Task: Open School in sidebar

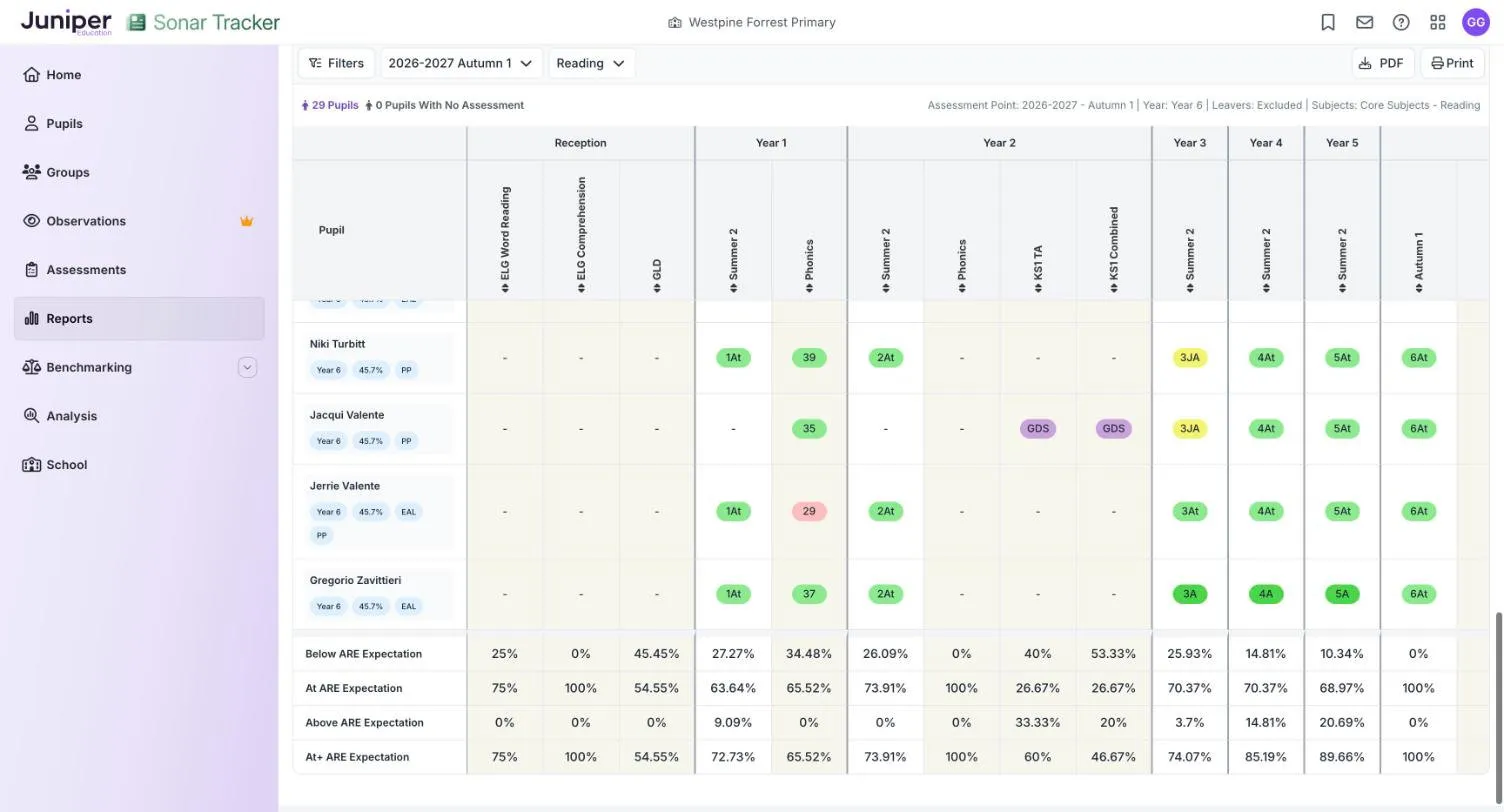Action: pyautogui.click(x=139, y=465)
